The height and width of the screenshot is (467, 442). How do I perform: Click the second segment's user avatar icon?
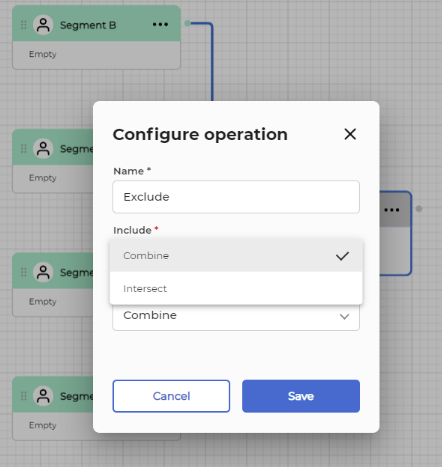pos(43,148)
